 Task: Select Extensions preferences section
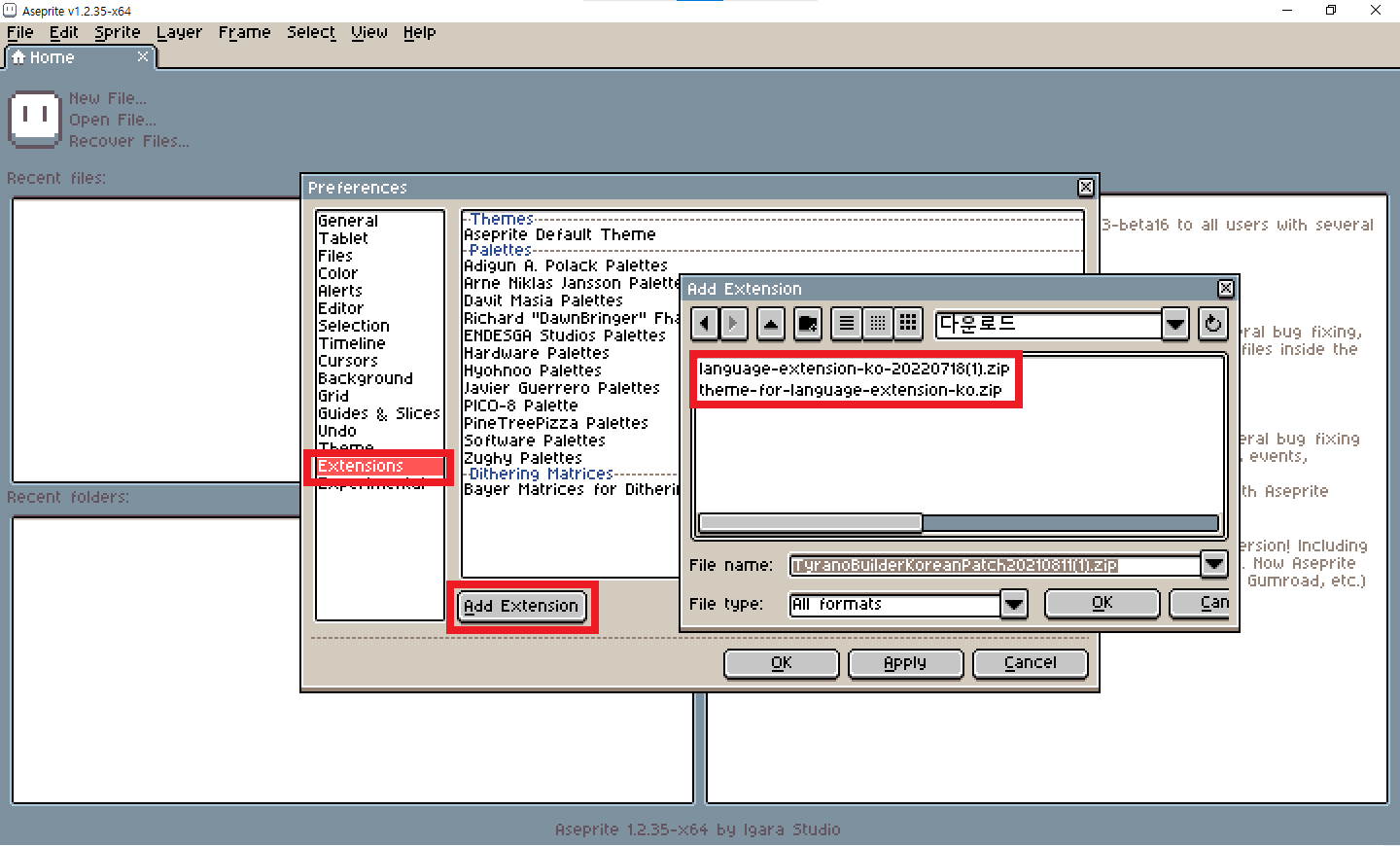pos(380,466)
